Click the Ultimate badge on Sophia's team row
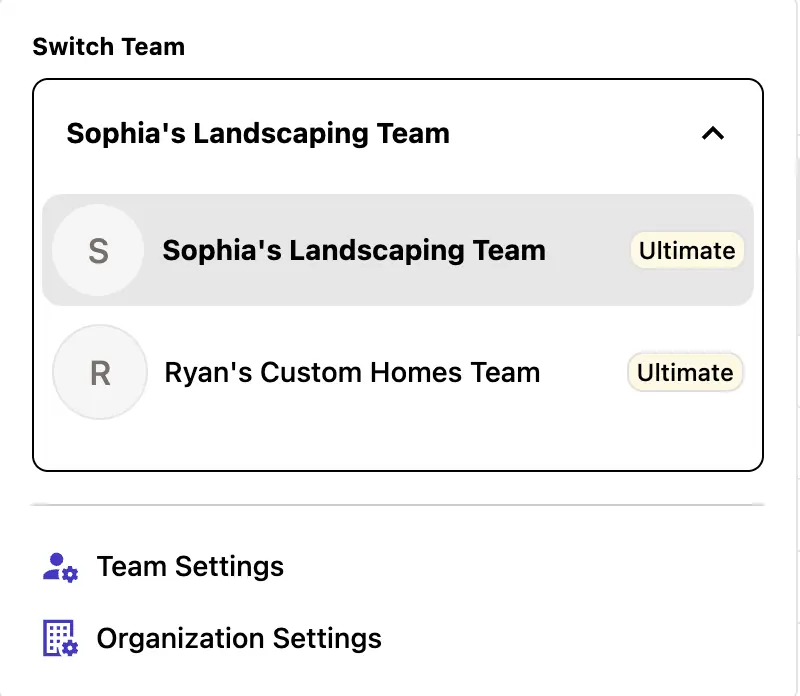Image resolution: width=800 pixels, height=696 pixels. (687, 250)
